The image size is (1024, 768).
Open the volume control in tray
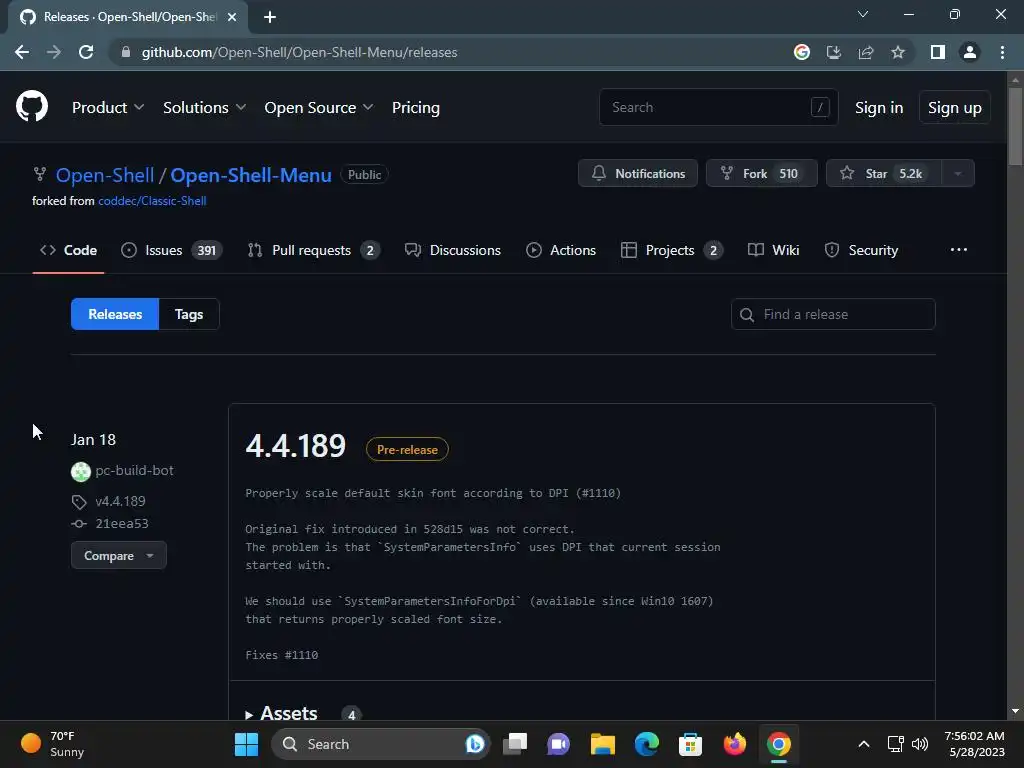click(920, 744)
